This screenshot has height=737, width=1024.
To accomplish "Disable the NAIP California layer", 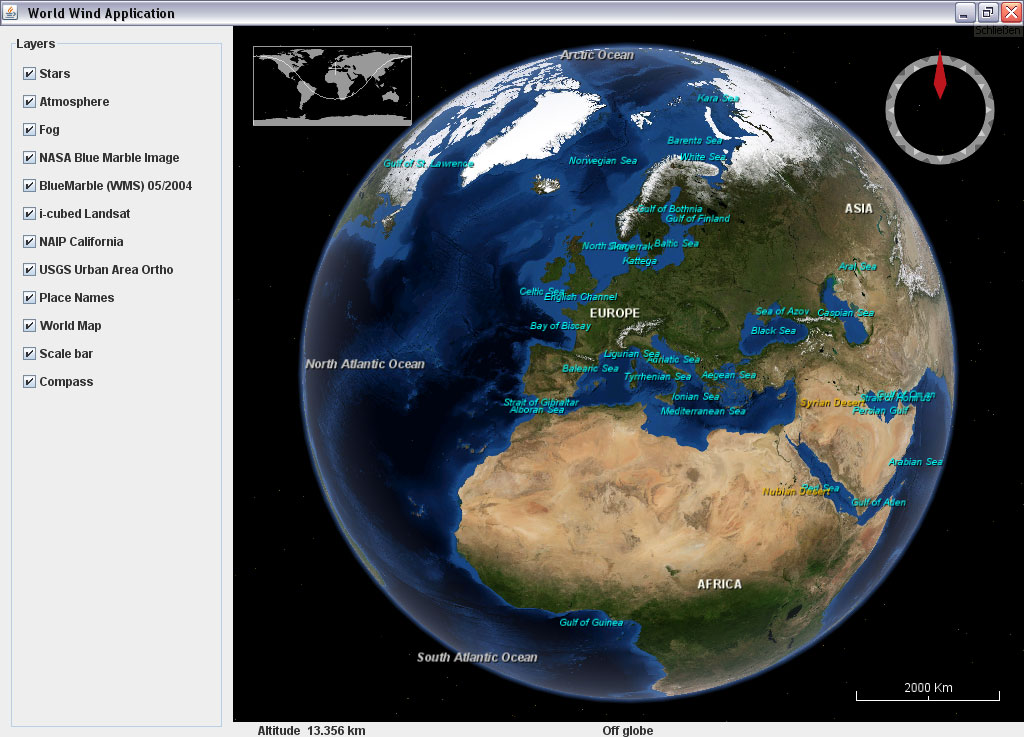I will click(29, 242).
